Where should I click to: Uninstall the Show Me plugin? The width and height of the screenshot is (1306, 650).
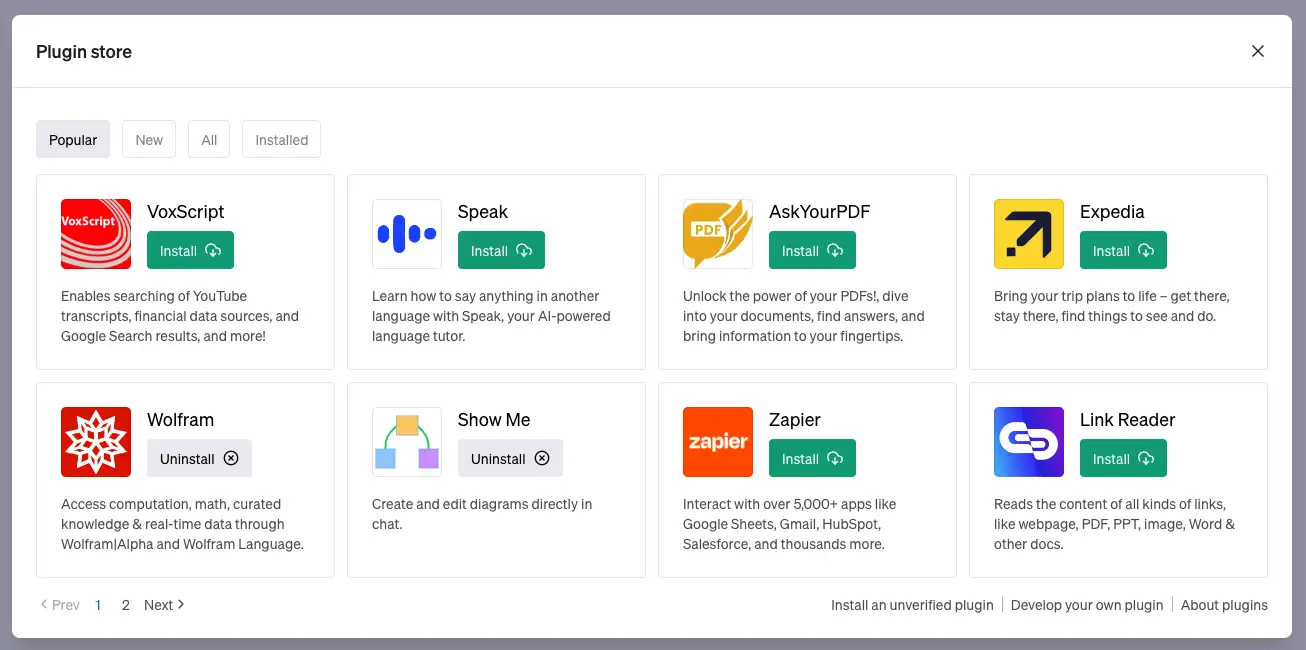point(510,458)
